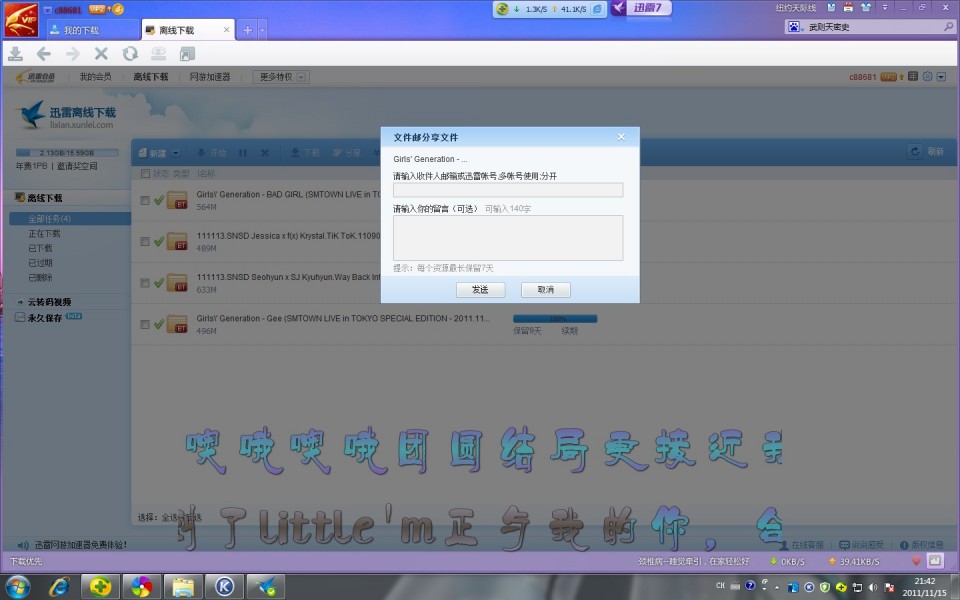The image size is (960, 600).
Task: Check the Jessica x f(x) Krystal task checkbox
Action: [x=145, y=241]
